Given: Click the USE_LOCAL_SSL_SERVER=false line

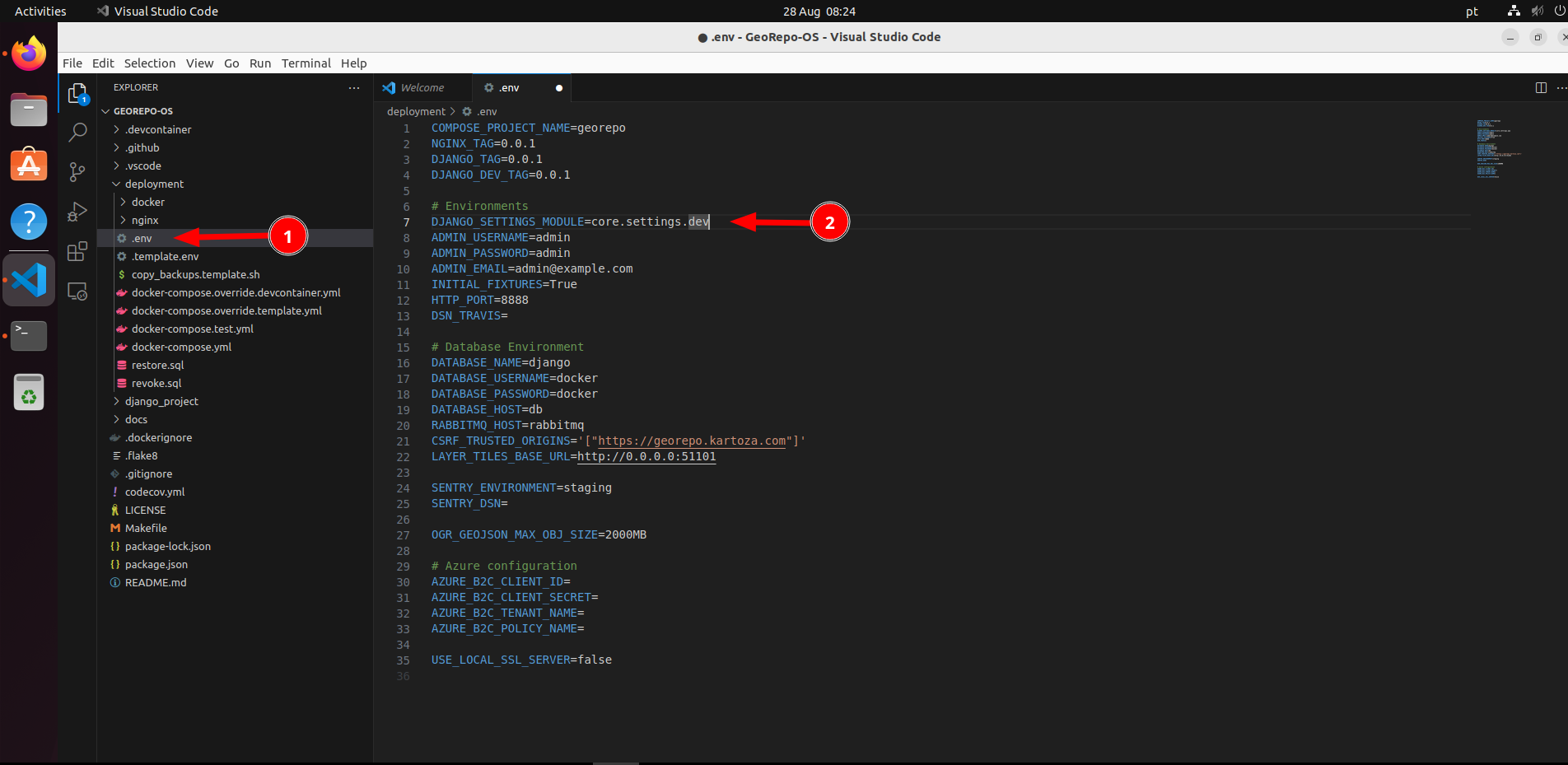Looking at the screenshot, I should 521,660.
